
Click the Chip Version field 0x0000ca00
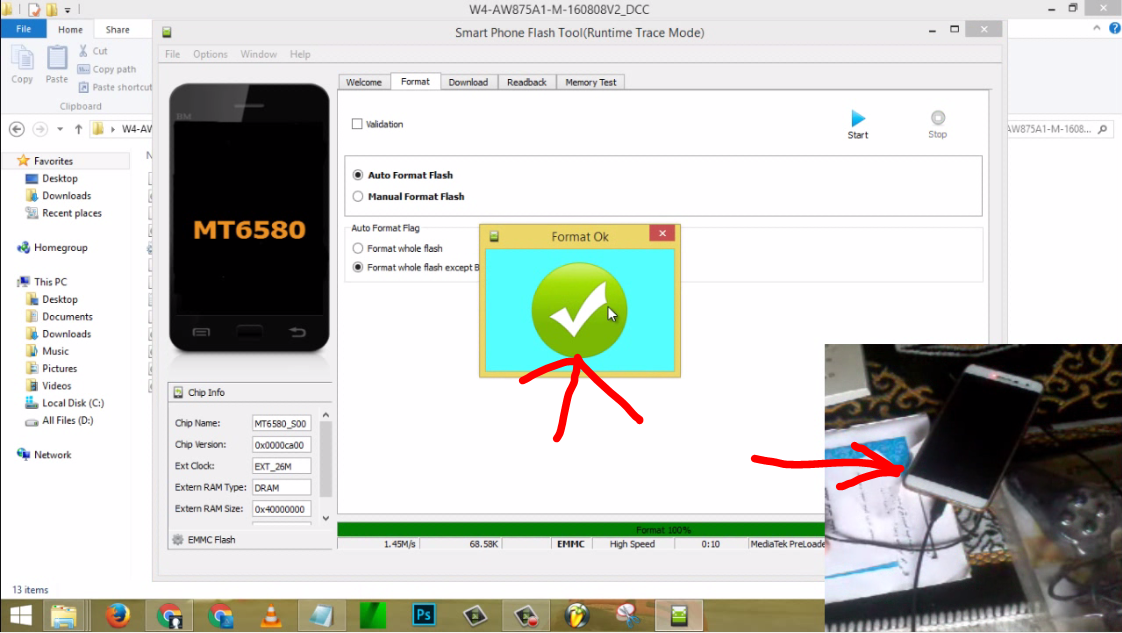point(281,445)
